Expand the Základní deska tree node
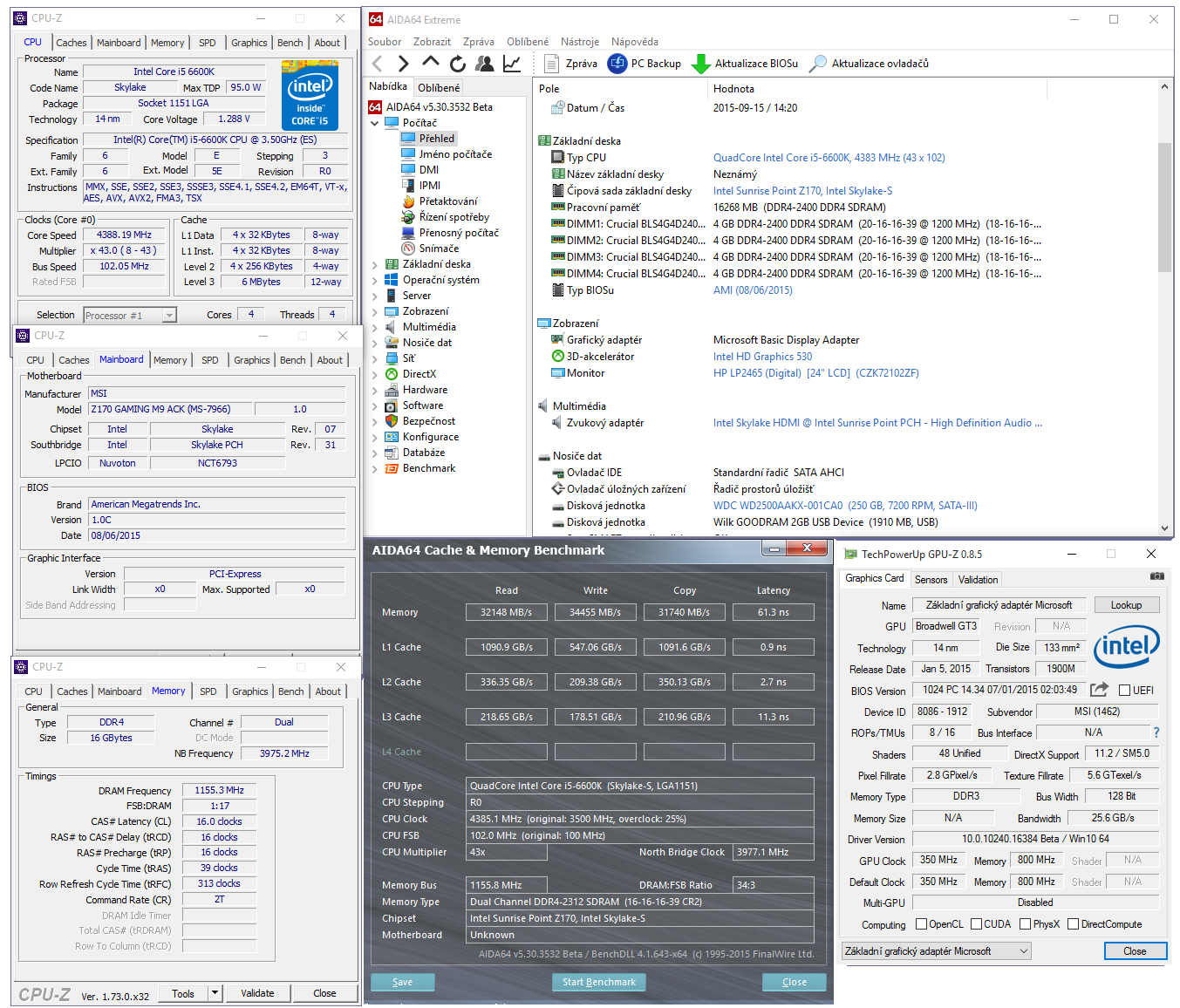1180x1008 pixels. pyautogui.click(x=375, y=264)
